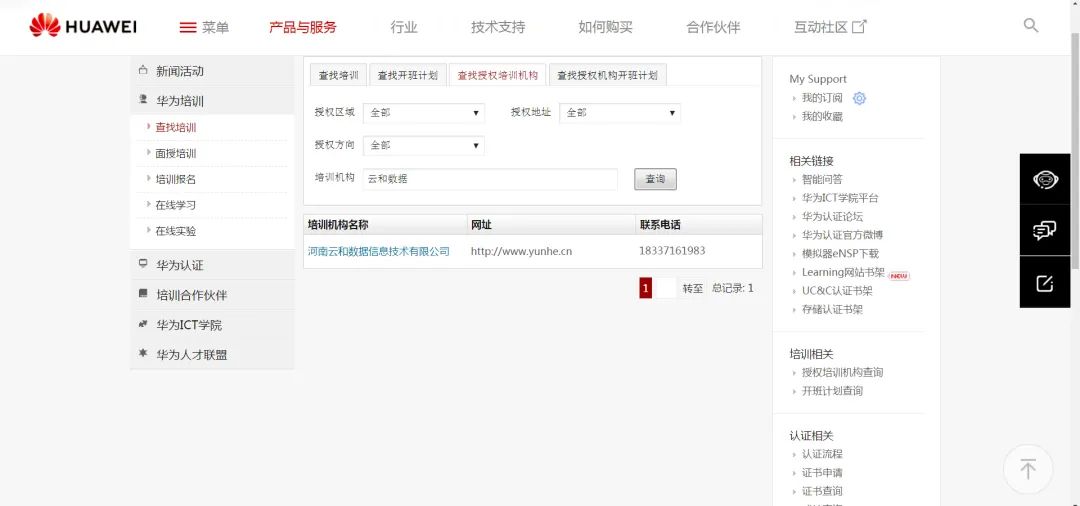This screenshot has height=506, width=1080.
Task: Switch to the 查找授权机构开班计划 tab
Action: pyautogui.click(x=607, y=76)
